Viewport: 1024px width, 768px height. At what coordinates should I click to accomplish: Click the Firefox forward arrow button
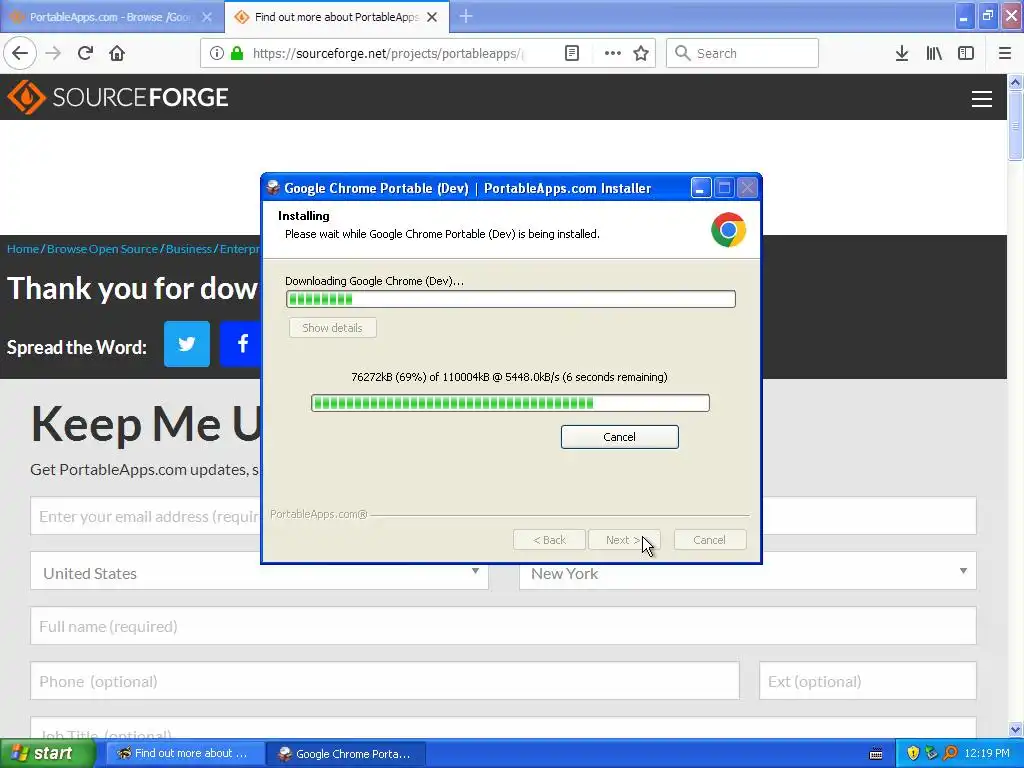click(53, 53)
